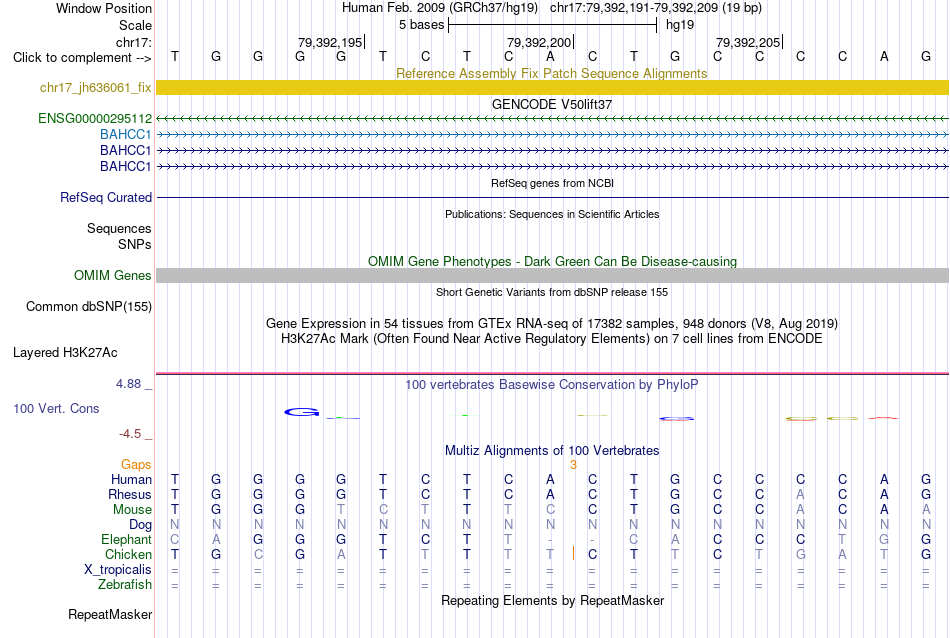Open the ENSG00000295112 gene label
This screenshot has width=950, height=638.
(95, 119)
